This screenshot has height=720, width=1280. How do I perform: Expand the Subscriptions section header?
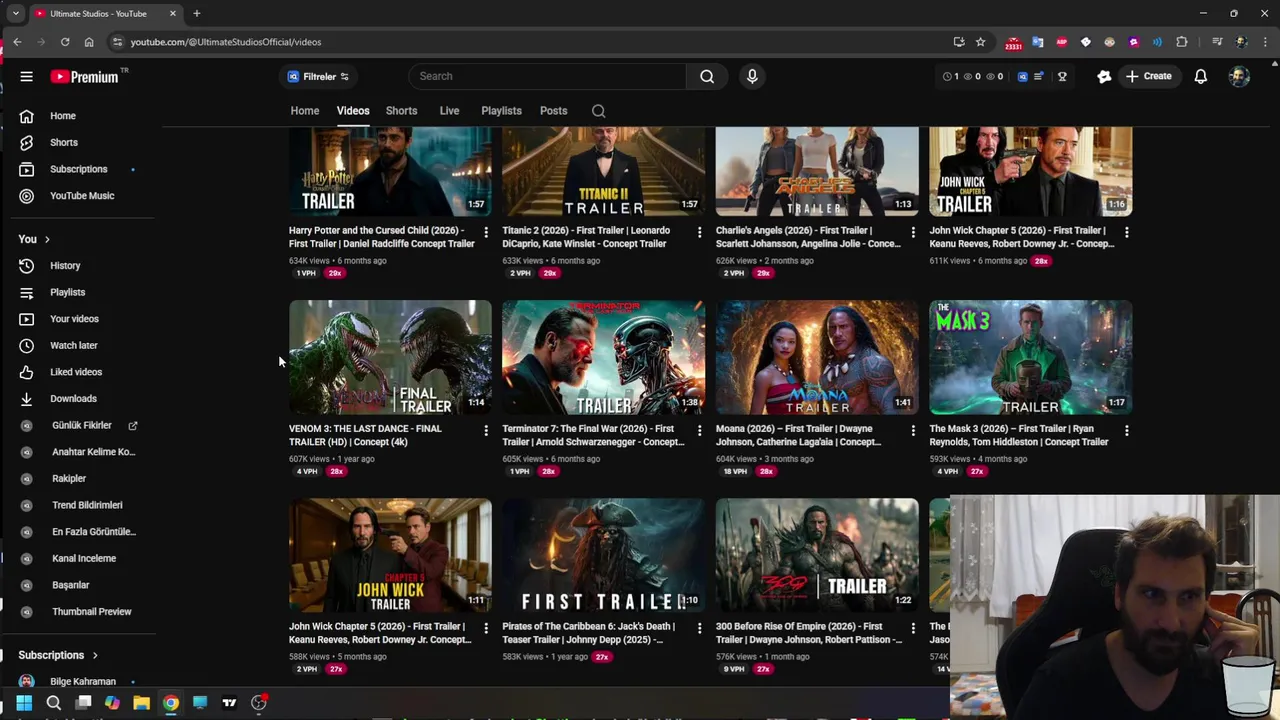click(x=58, y=655)
